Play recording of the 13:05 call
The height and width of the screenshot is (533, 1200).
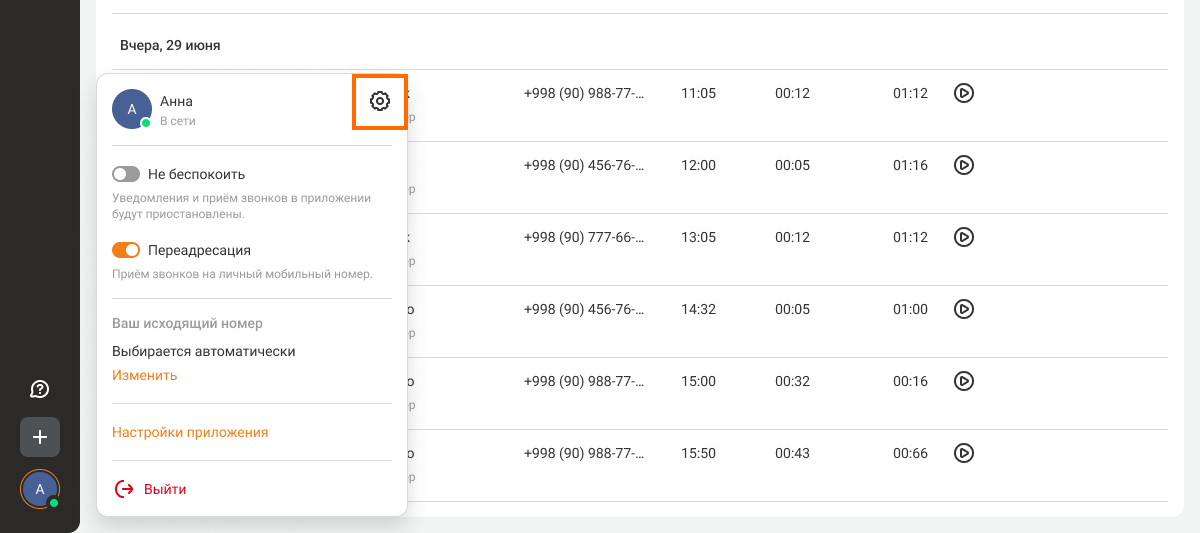click(963, 237)
